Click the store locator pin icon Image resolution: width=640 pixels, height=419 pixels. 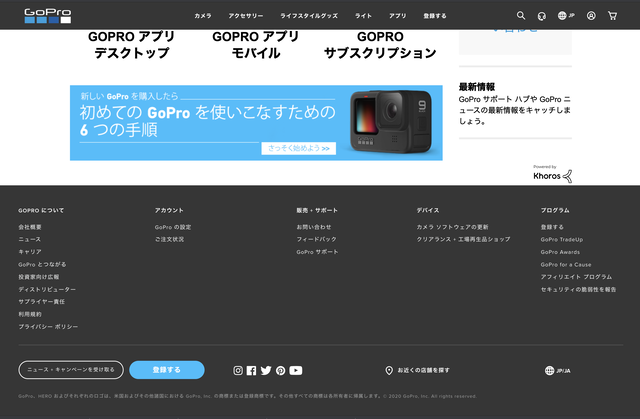(389, 370)
